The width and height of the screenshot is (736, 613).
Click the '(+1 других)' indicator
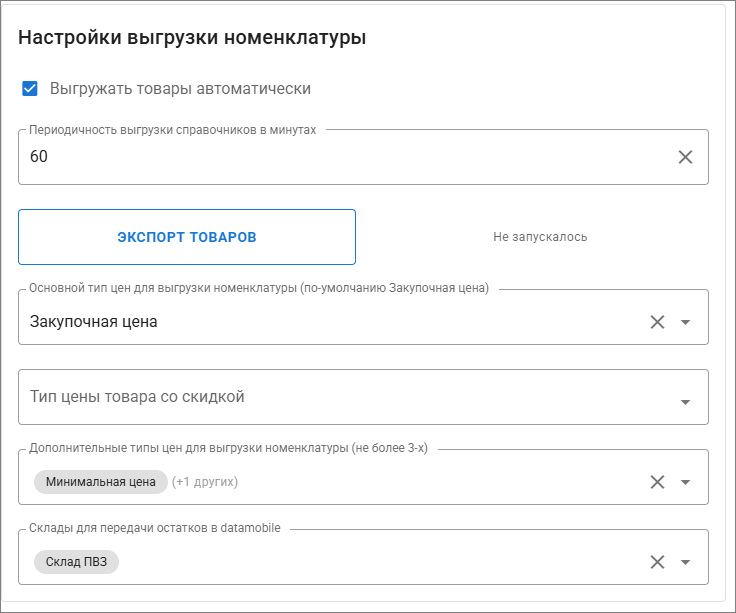(205, 482)
